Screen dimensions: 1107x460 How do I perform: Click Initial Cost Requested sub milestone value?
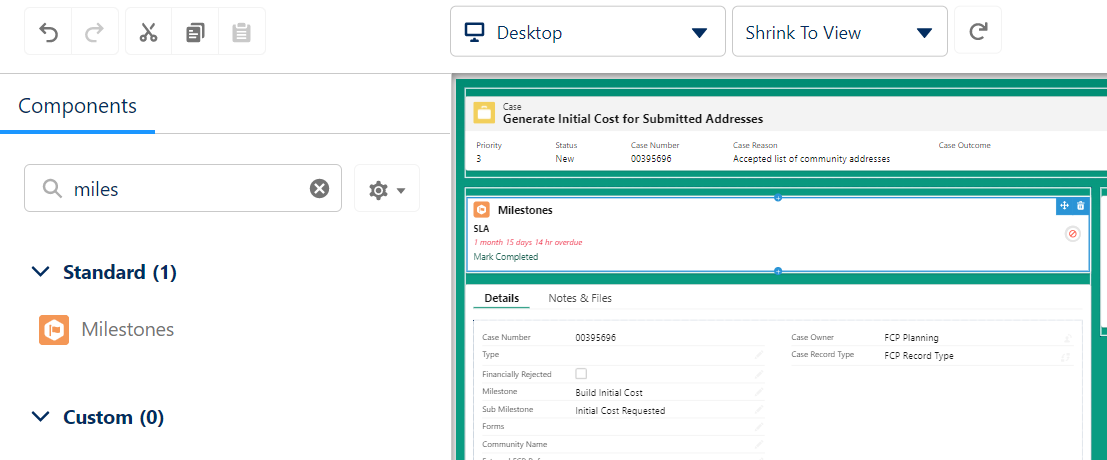tap(620, 411)
